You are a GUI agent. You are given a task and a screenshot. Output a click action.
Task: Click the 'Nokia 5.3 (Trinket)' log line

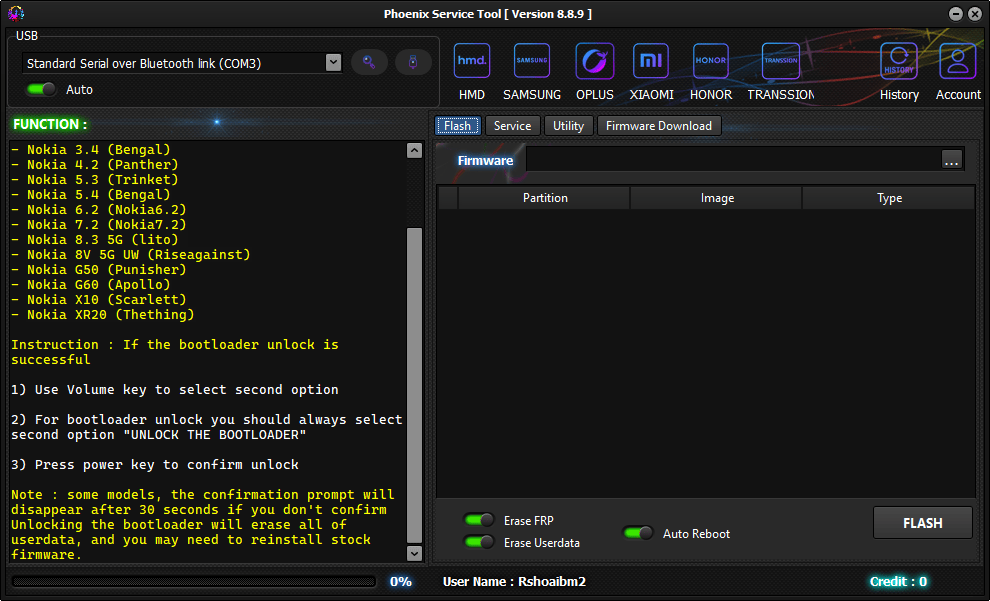[95, 180]
